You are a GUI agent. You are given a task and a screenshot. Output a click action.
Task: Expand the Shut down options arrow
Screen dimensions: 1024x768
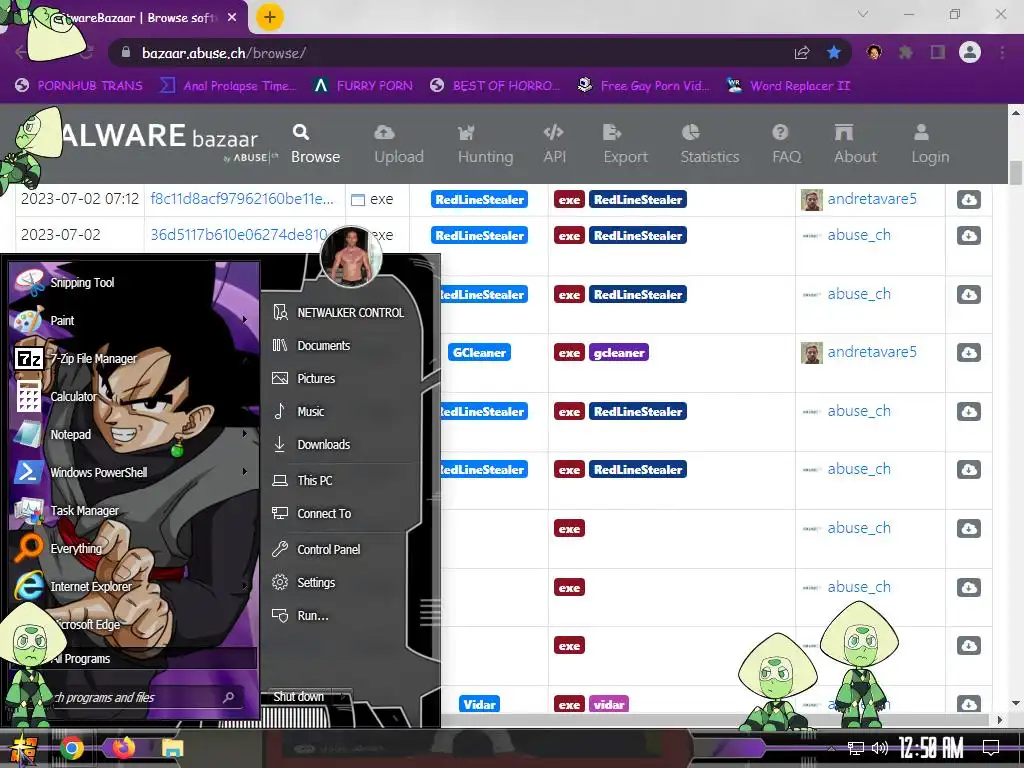tap(344, 697)
